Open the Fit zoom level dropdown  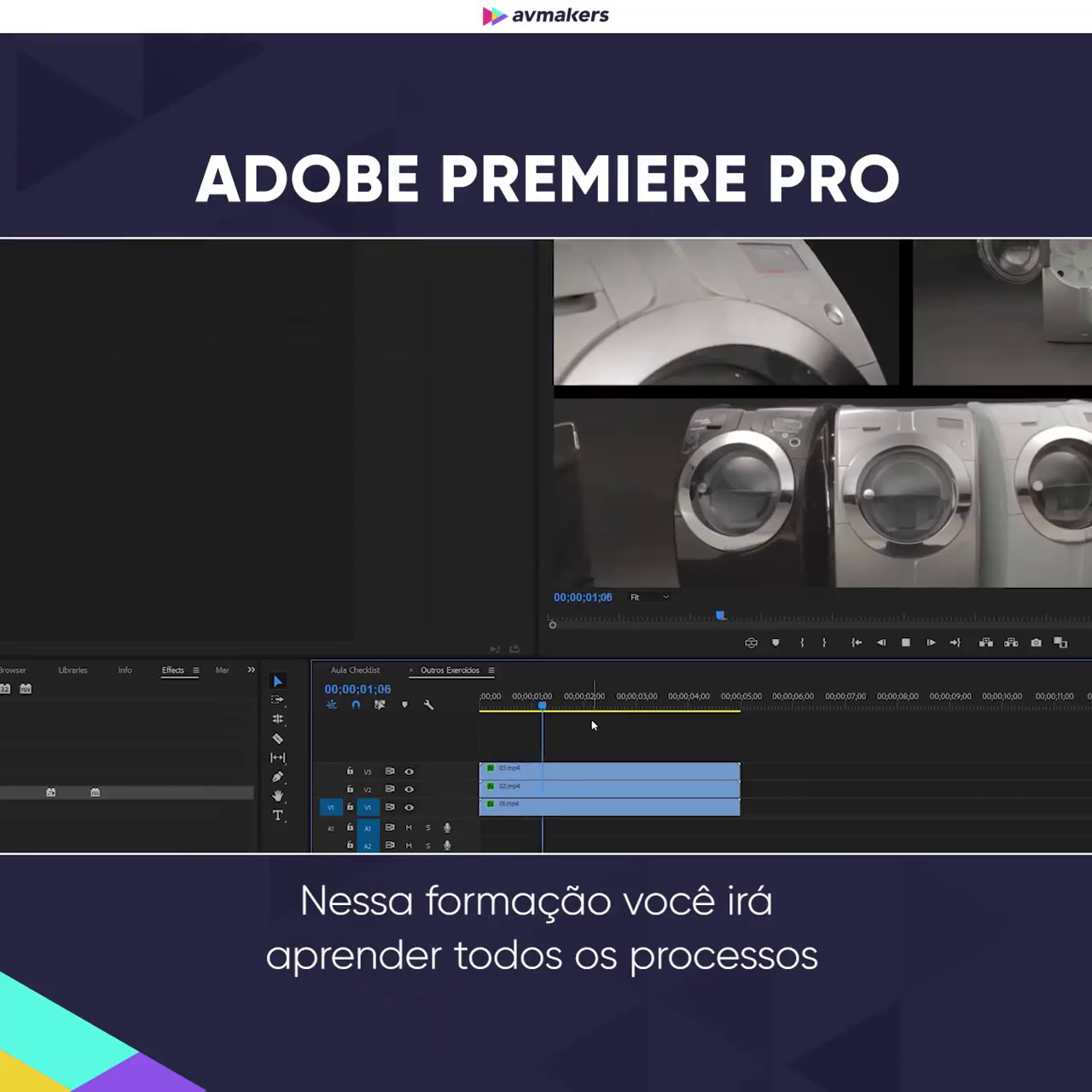tap(649, 597)
